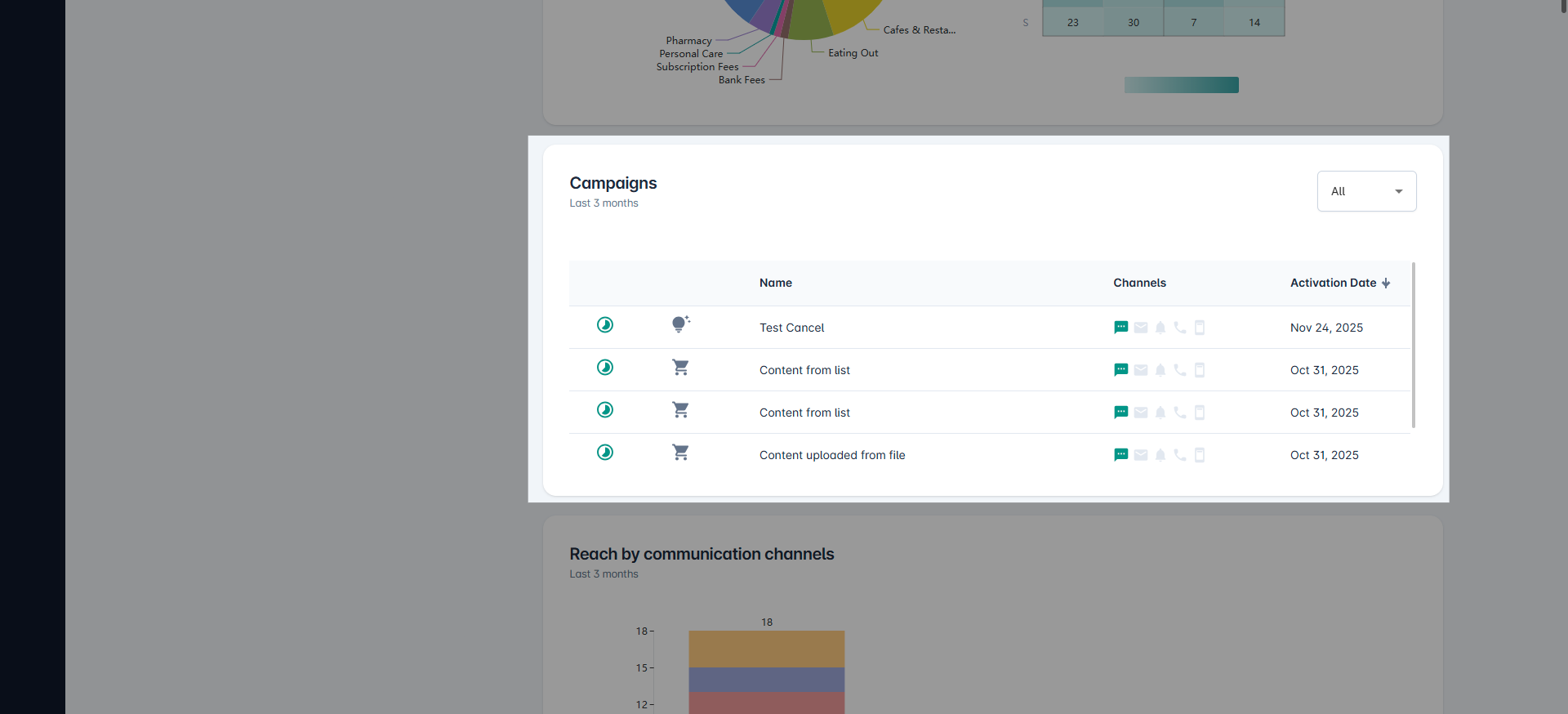Sort by Activation Date arrow icon
This screenshot has width=1568, height=714.
click(x=1386, y=283)
